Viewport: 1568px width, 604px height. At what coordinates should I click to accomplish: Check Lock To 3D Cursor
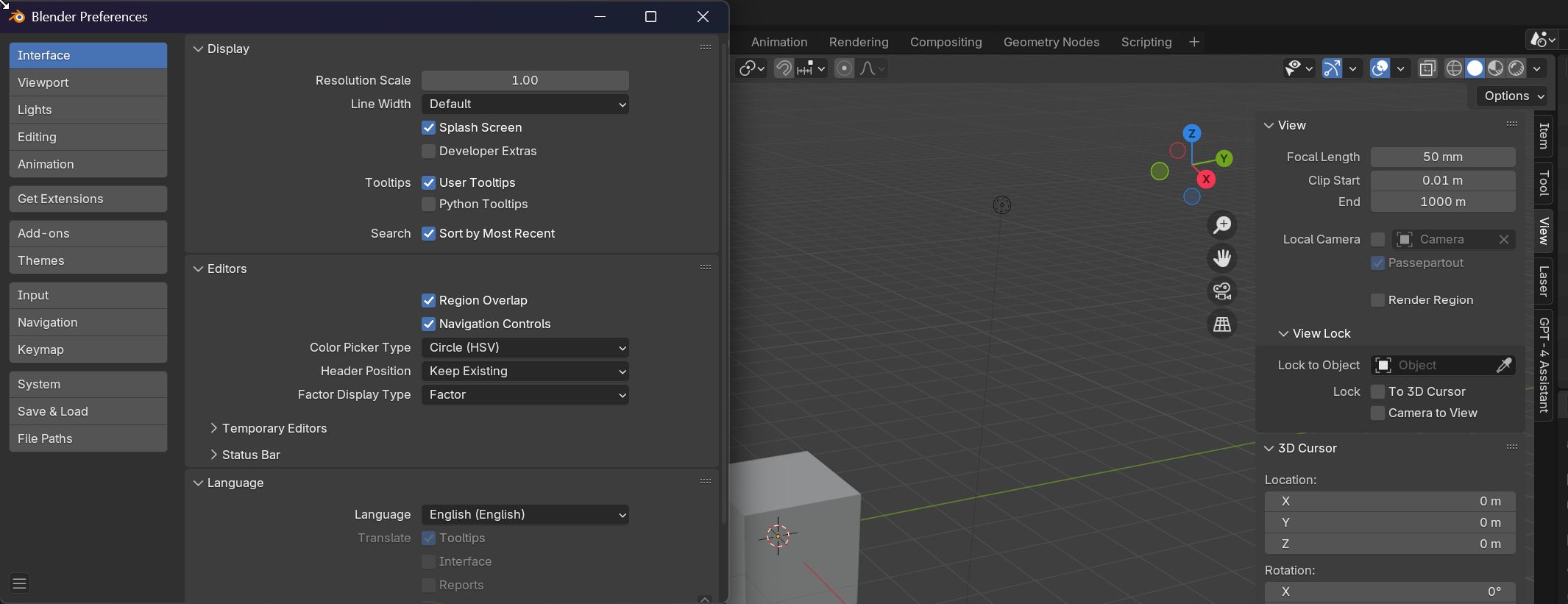click(x=1377, y=391)
